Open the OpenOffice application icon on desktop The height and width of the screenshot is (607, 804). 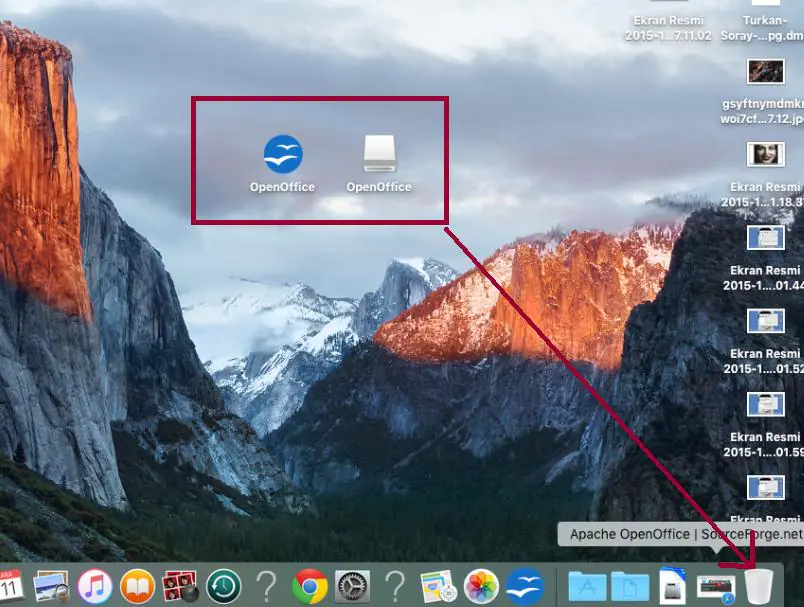(x=283, y=155)
